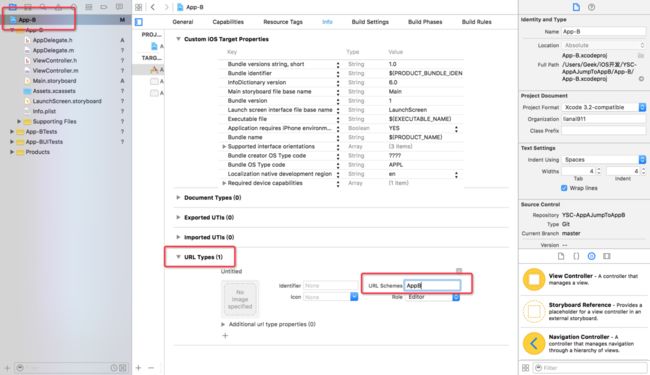Click the Organization text field
Screen dimensions: 650x375
point(604,119)
